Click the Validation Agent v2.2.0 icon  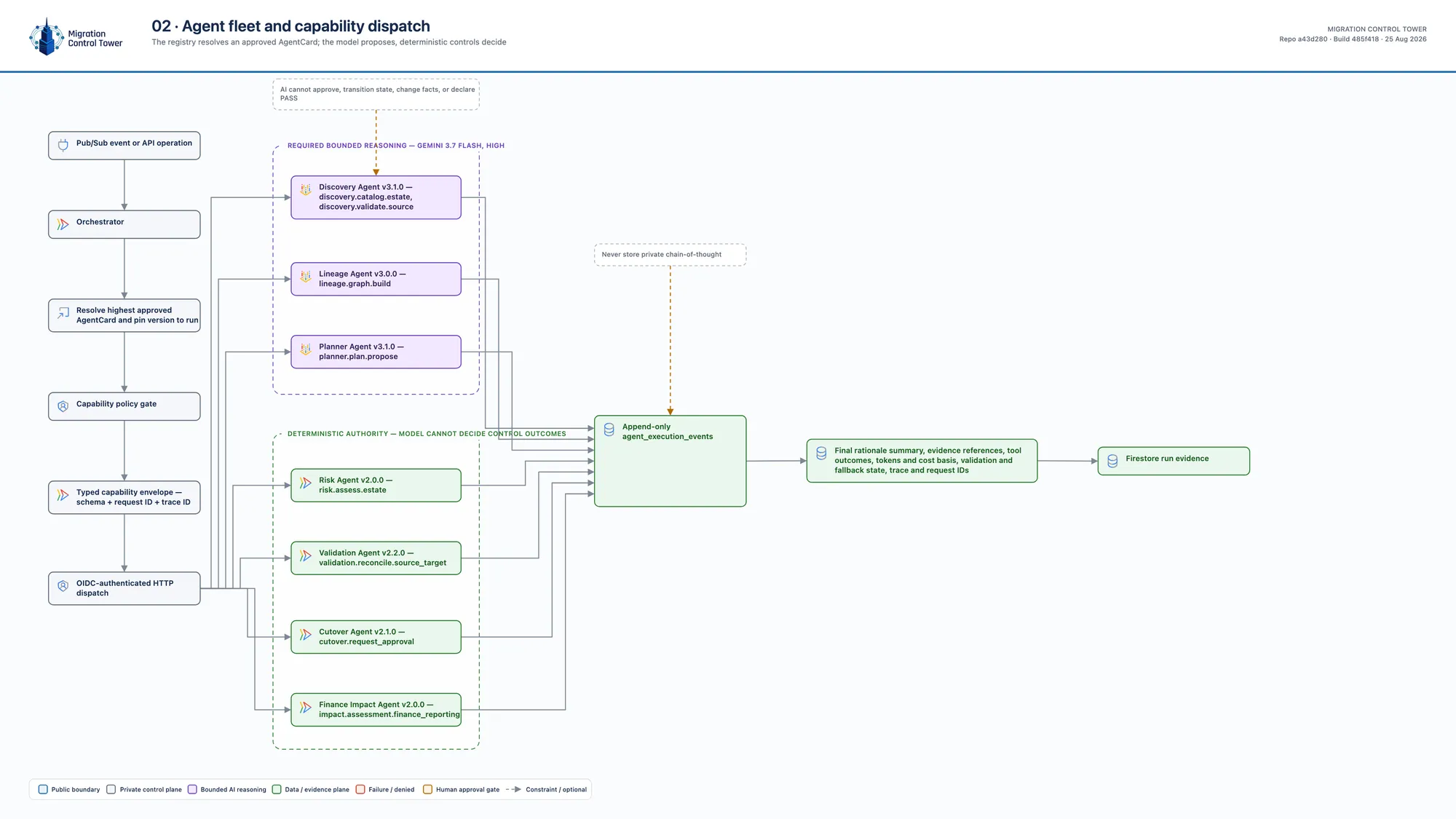[x=306, y=555]
